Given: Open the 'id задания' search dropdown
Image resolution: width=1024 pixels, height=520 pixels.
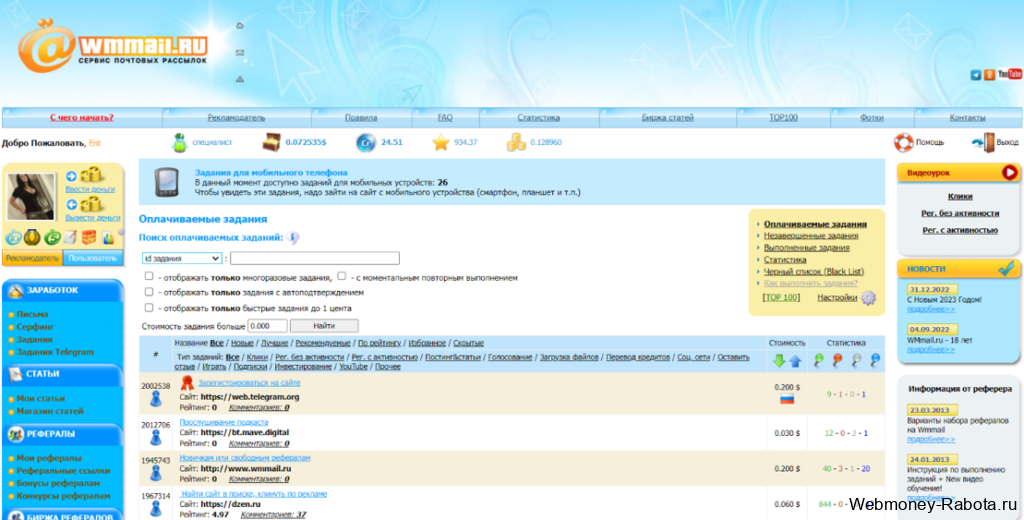Looking at the screenshot, I should pos(182,258).
